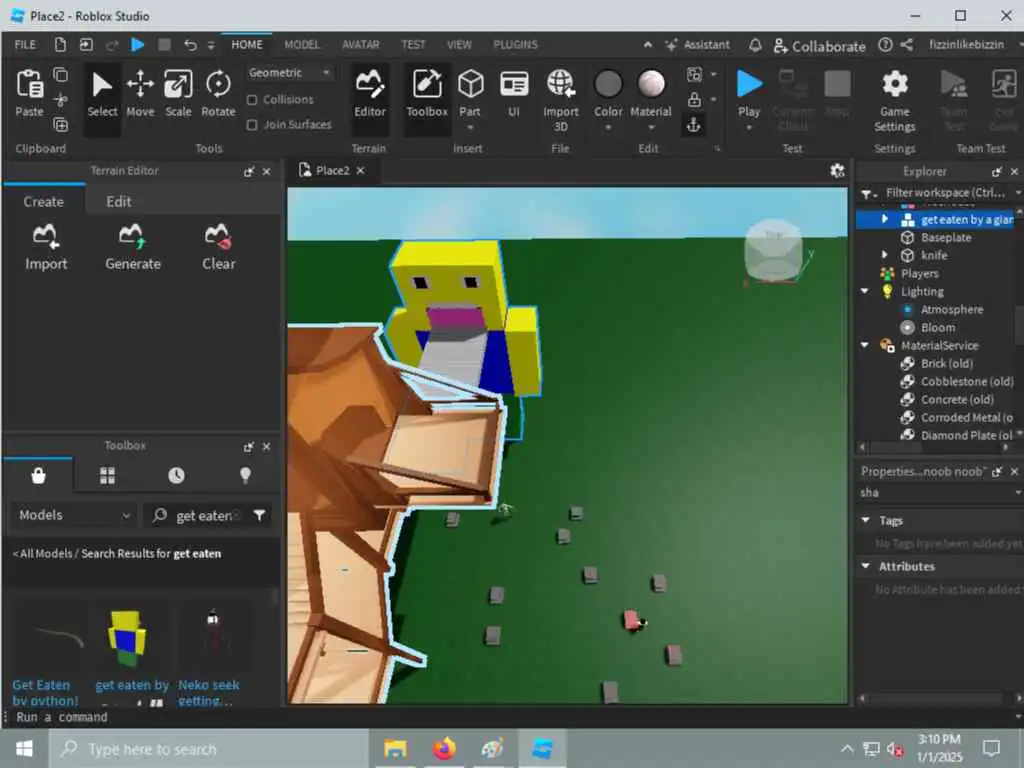
Task: Click the Explorer filter workspace field
Action: (x=944, y=193)
